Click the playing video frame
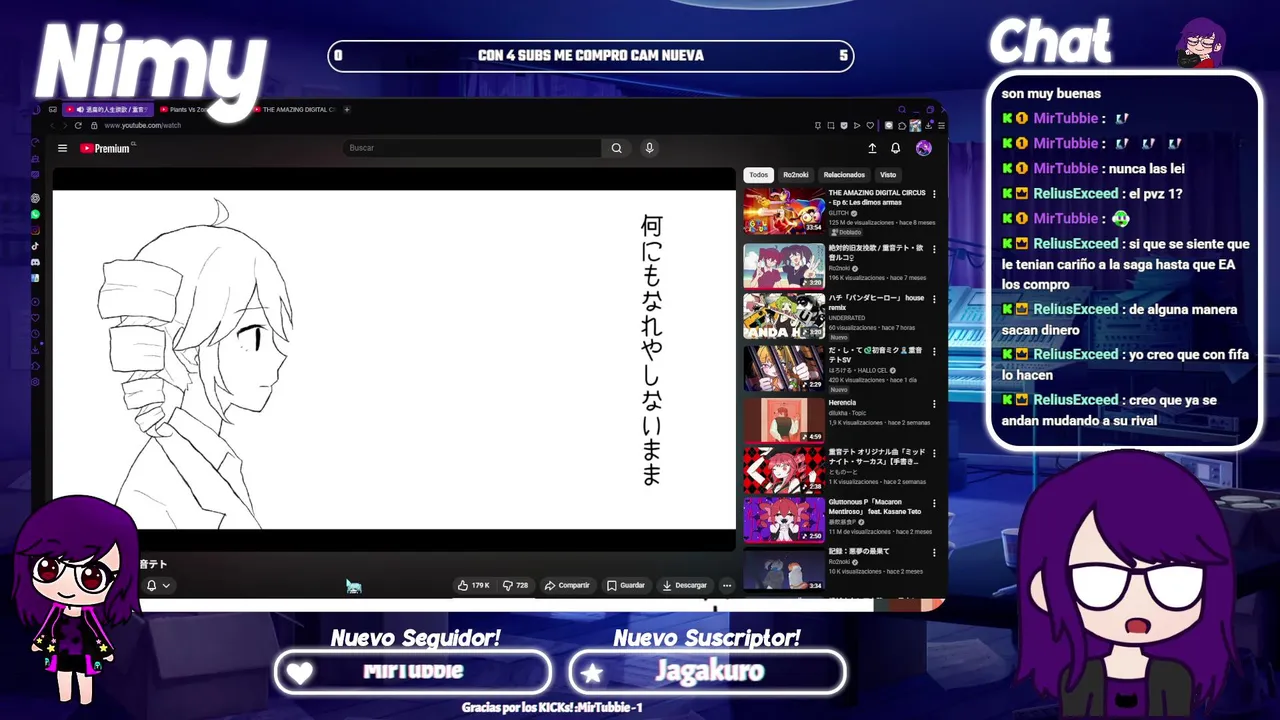The image size is (1280, 720). click(394, 359)
